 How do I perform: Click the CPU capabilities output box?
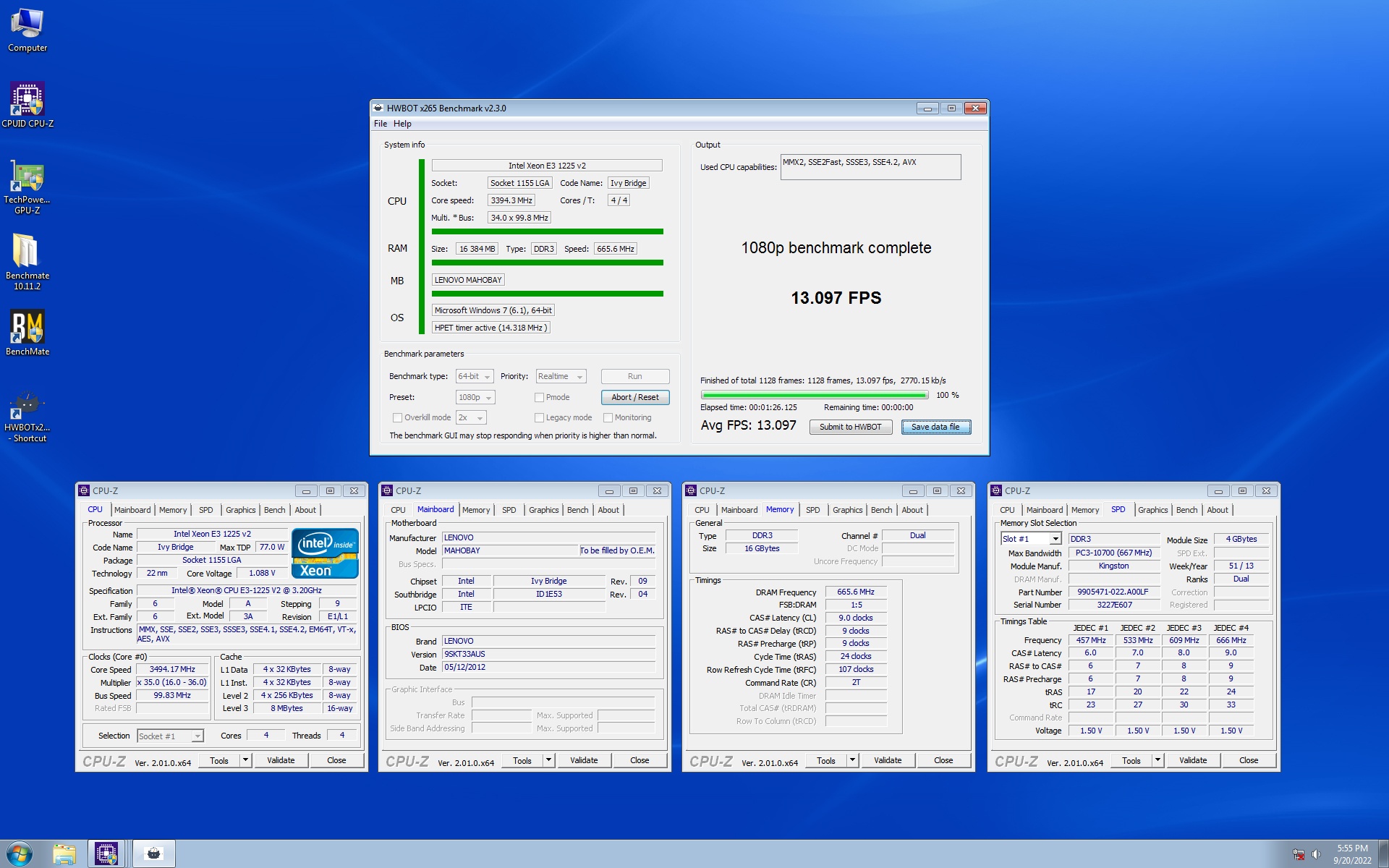(x=870, y=167)
